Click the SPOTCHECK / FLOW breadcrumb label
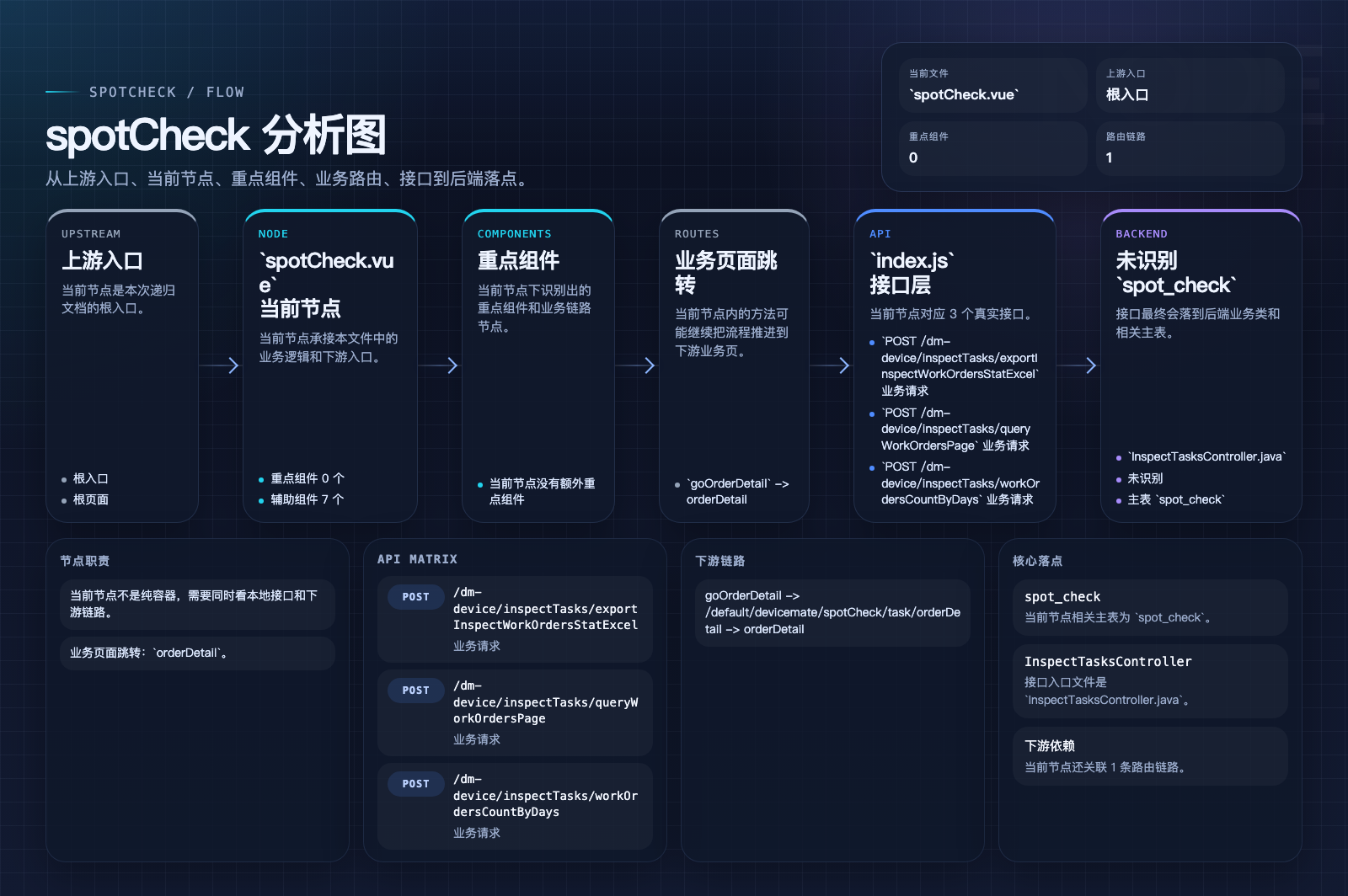This screenshot has height=896, width=1348. [167, 92]
